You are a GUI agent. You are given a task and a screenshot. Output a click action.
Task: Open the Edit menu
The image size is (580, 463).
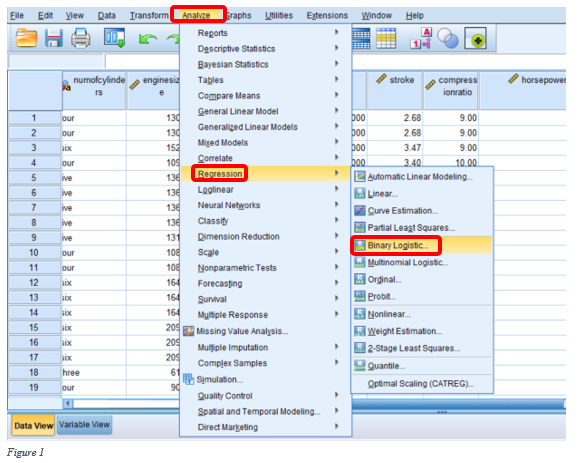point(45,16)
